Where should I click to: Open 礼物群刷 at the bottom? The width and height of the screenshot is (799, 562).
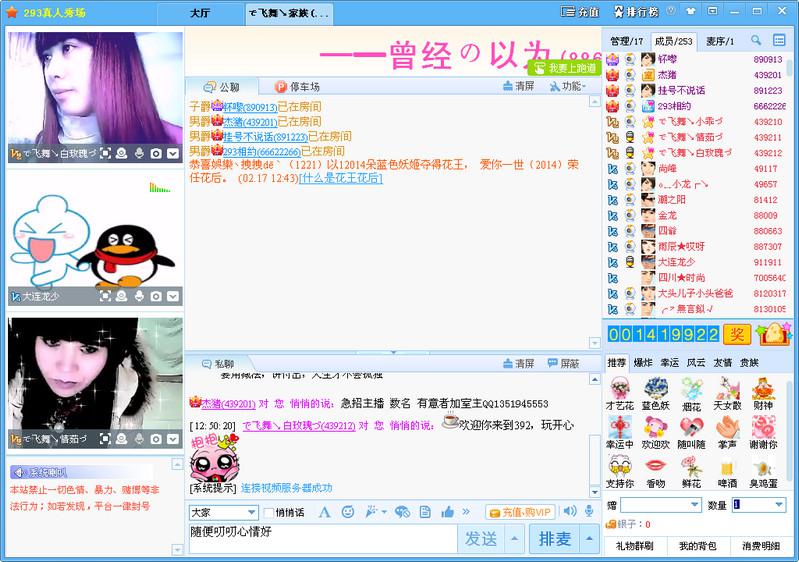coord(634,546)
